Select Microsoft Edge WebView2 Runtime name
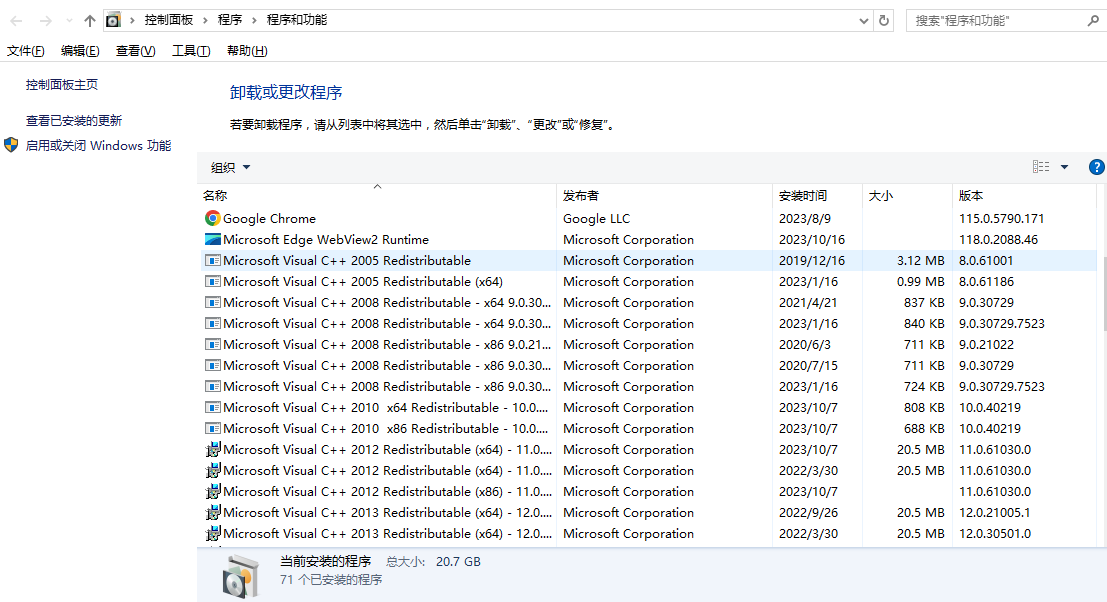This screenshot has height=602, width=1107. 325,240
